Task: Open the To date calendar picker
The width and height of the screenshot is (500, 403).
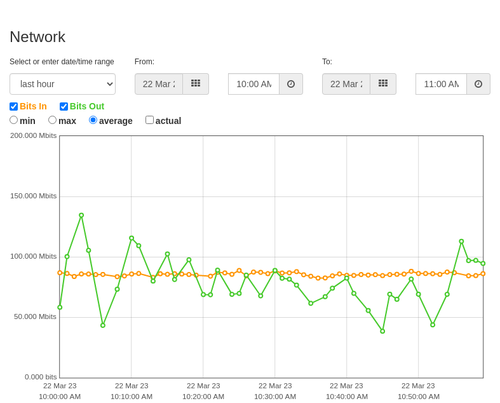Action: pyautogui.click(x=383, y=84)
